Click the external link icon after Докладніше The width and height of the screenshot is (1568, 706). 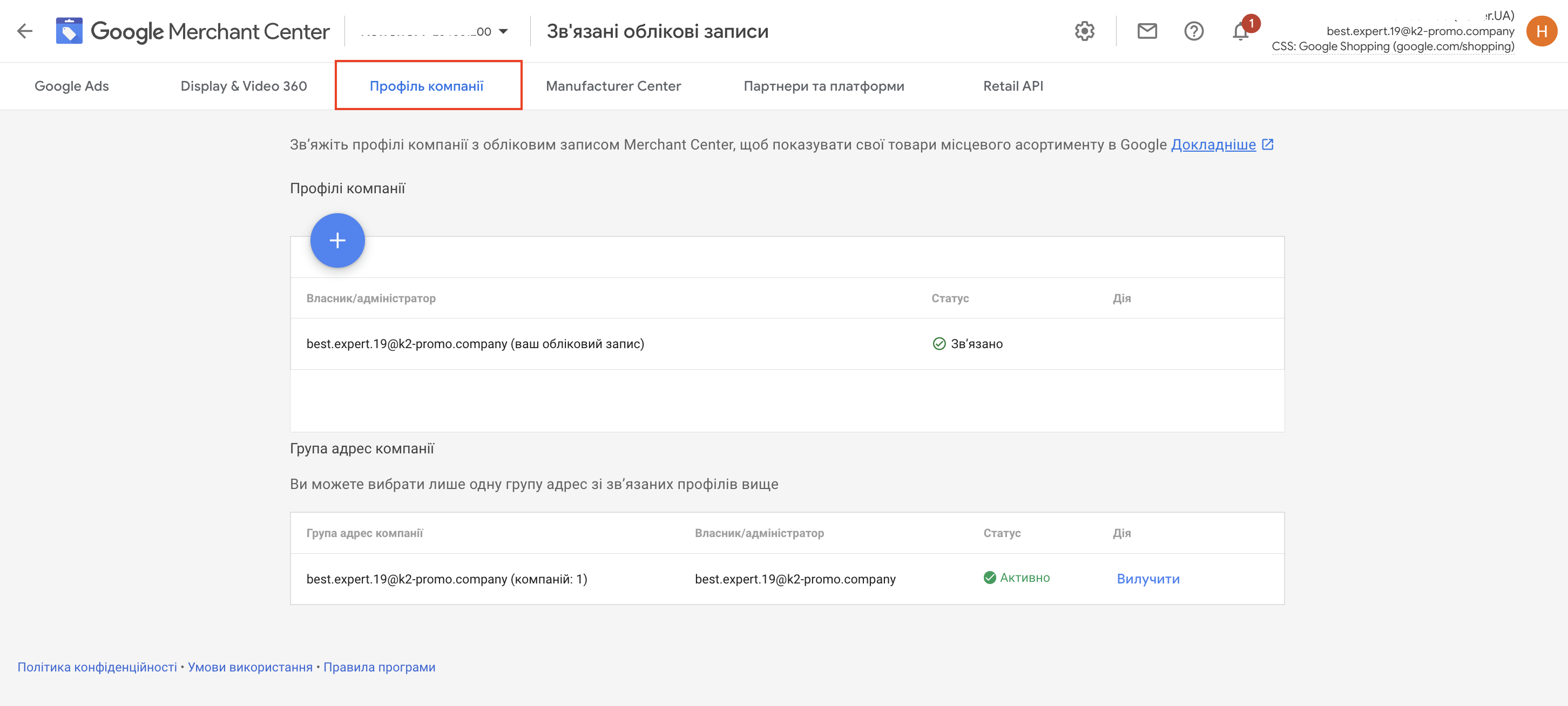coord(1267,144)
